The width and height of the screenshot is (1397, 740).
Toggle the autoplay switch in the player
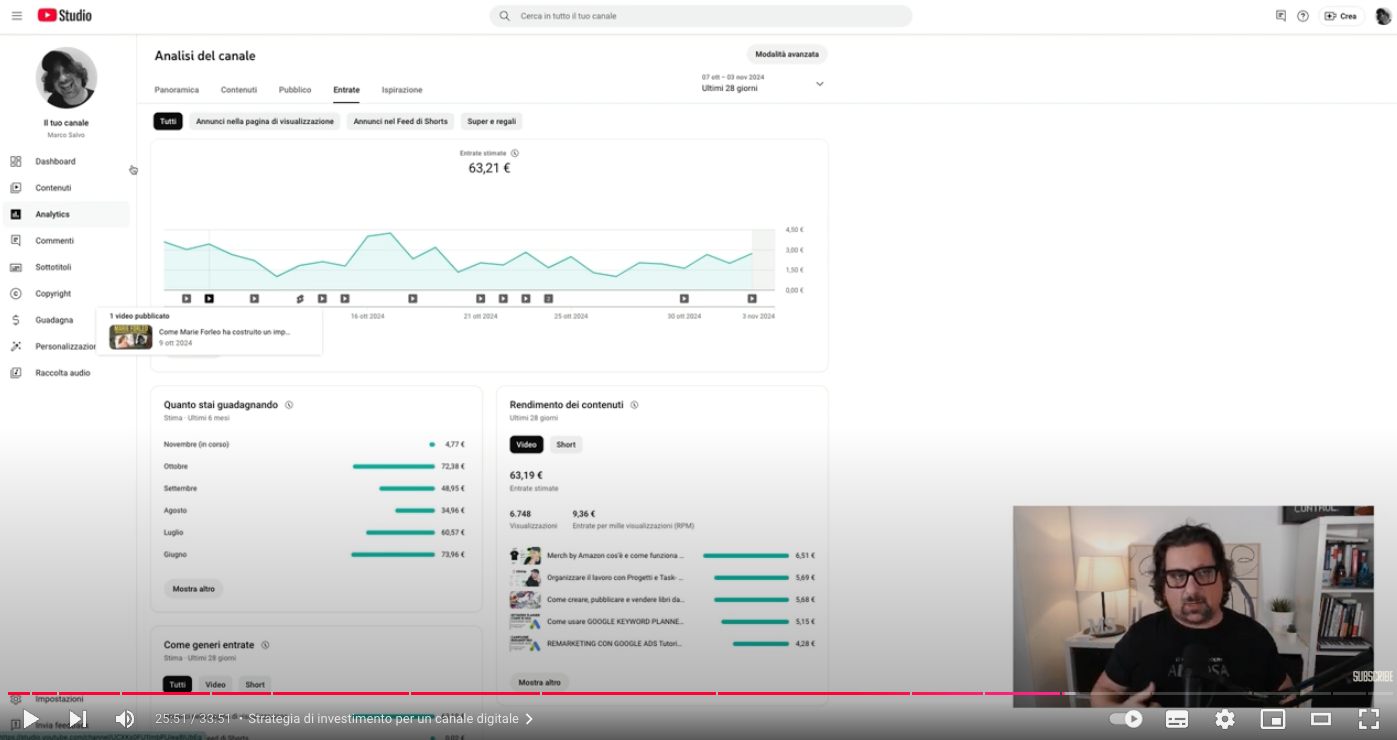(x=1126, y=719)
